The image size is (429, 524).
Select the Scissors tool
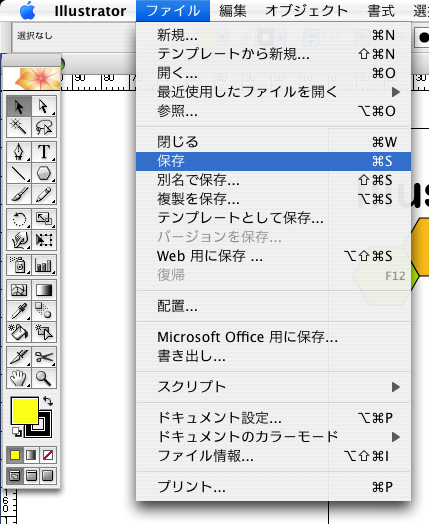tap(44, 357)
